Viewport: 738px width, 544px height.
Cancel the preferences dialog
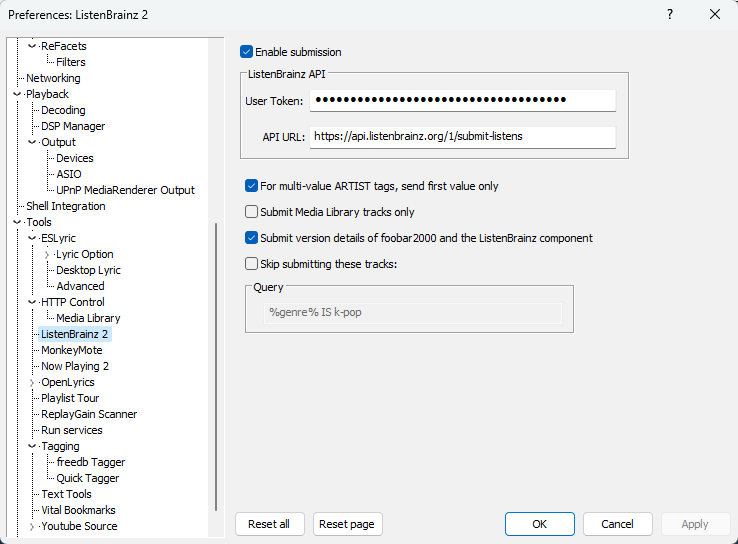(x=618, y=524)
